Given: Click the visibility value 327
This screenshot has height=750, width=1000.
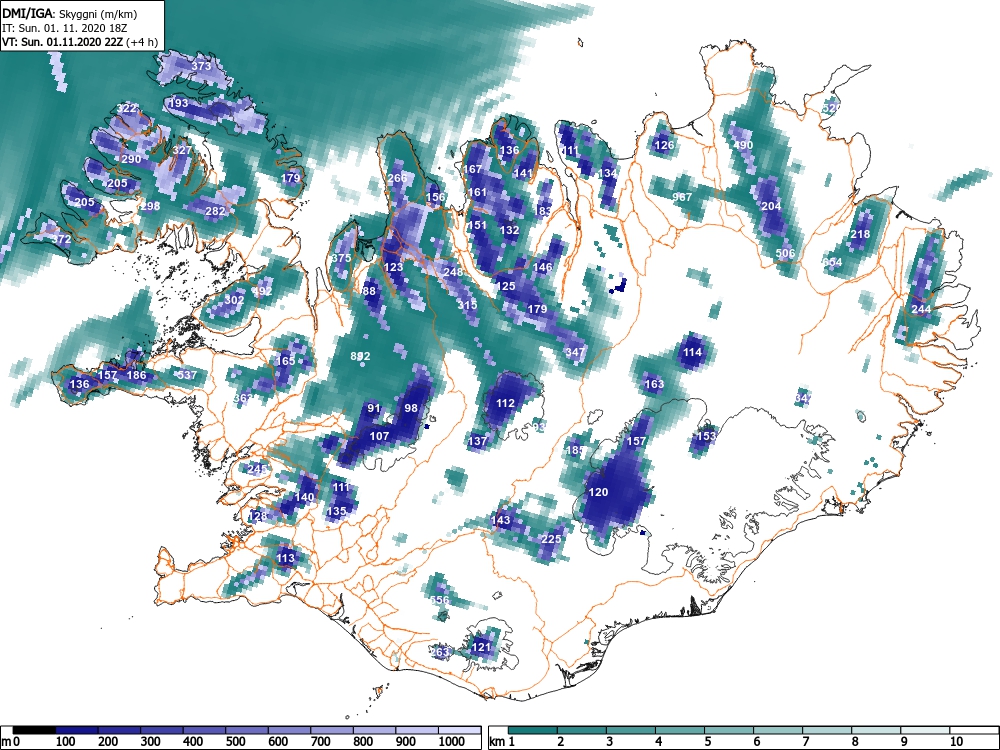Looking at the screenshot, I should pos(182,151).
